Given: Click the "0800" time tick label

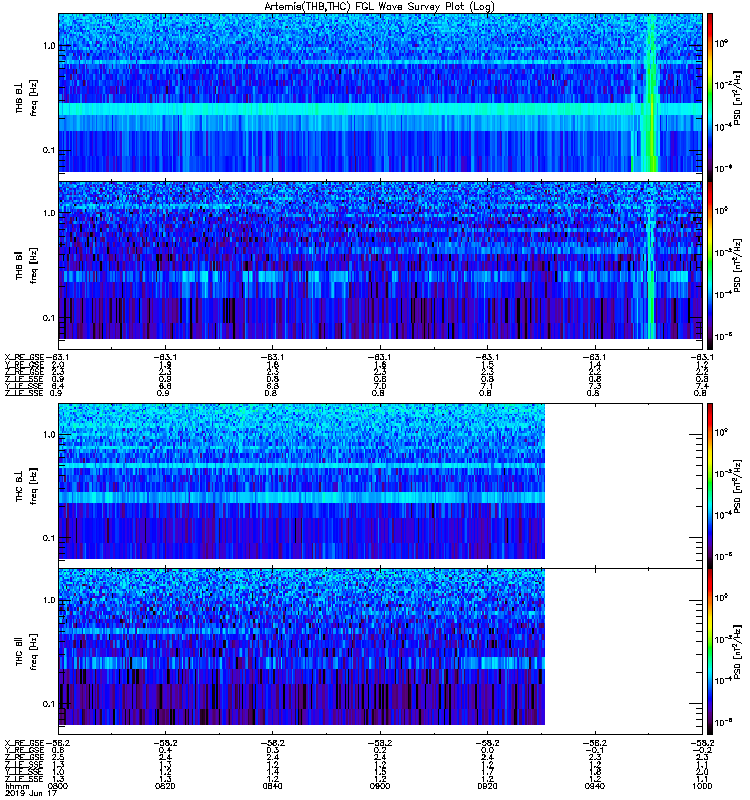Looking at the screenshot, I should tap(58, 786).
